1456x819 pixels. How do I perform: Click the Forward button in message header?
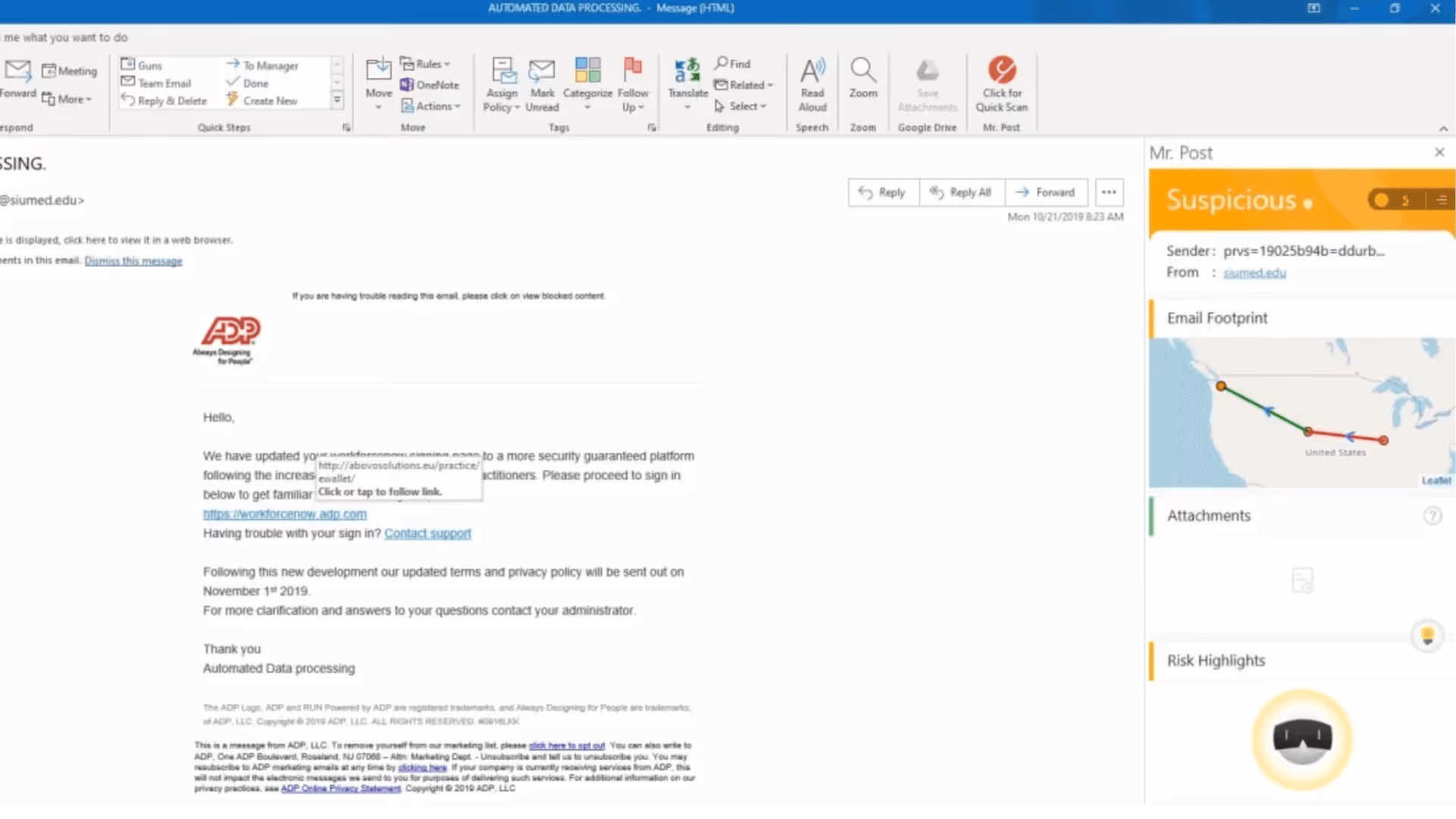[1046, 193]
